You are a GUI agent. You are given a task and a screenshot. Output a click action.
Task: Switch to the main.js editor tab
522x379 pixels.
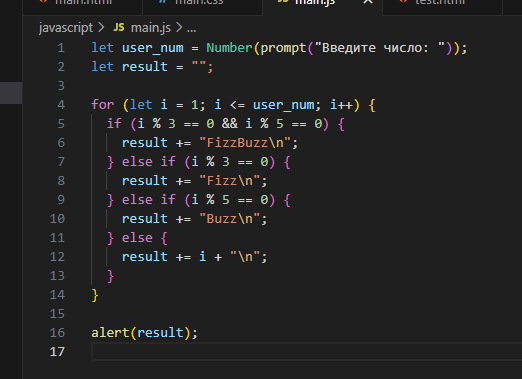pyautogui.click(x=323, y=5)
